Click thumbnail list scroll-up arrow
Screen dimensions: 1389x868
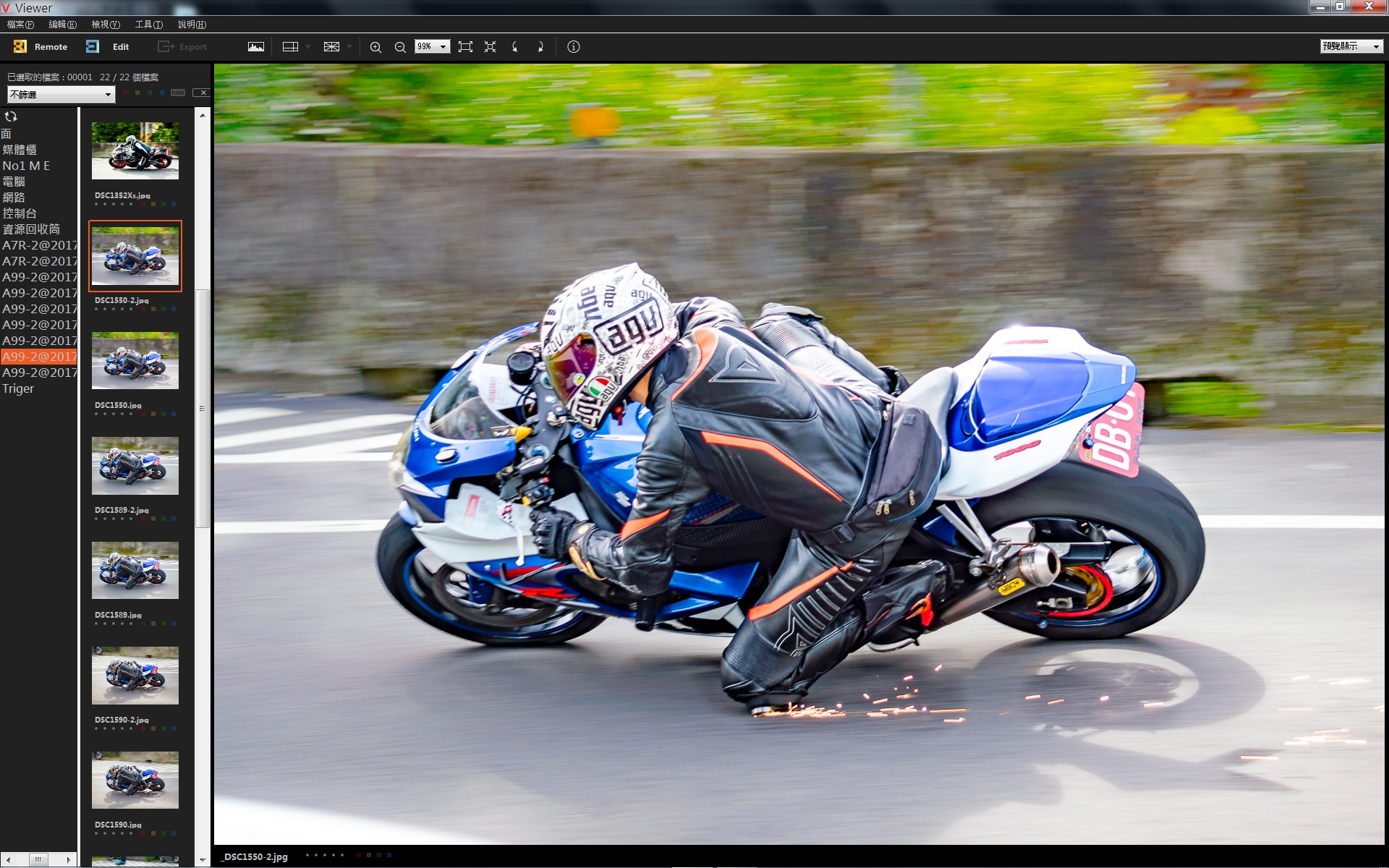(203, 115)
